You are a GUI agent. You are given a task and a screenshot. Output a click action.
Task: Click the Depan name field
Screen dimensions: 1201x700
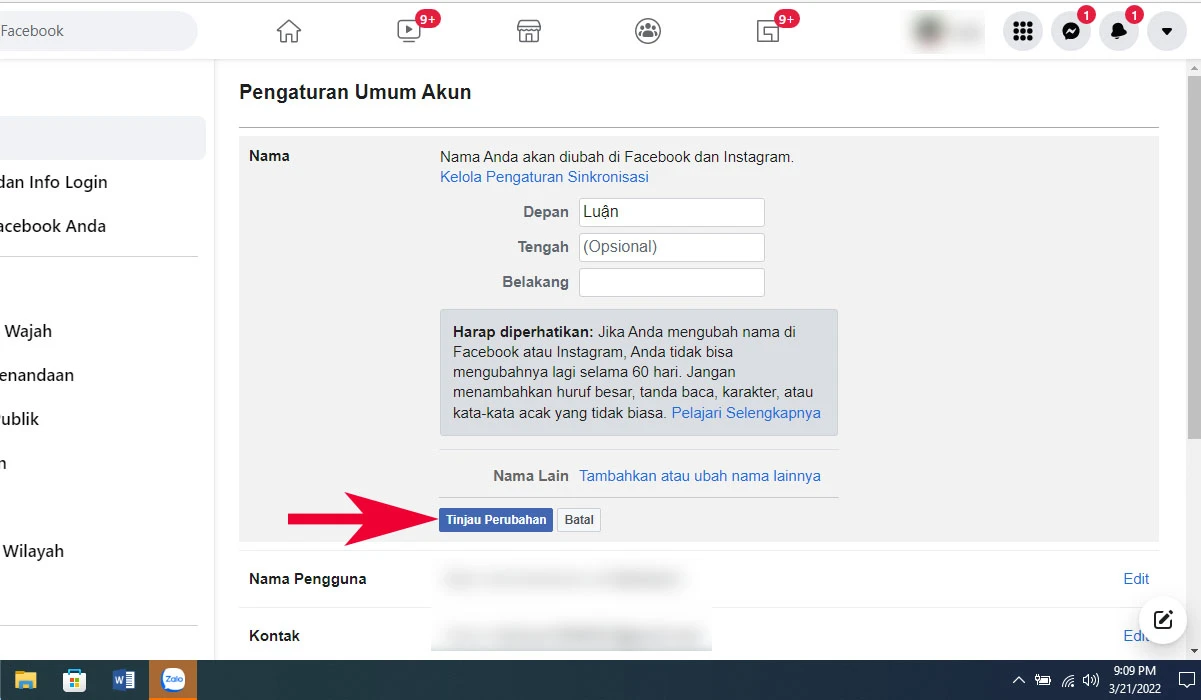click(x=670, y=211)
